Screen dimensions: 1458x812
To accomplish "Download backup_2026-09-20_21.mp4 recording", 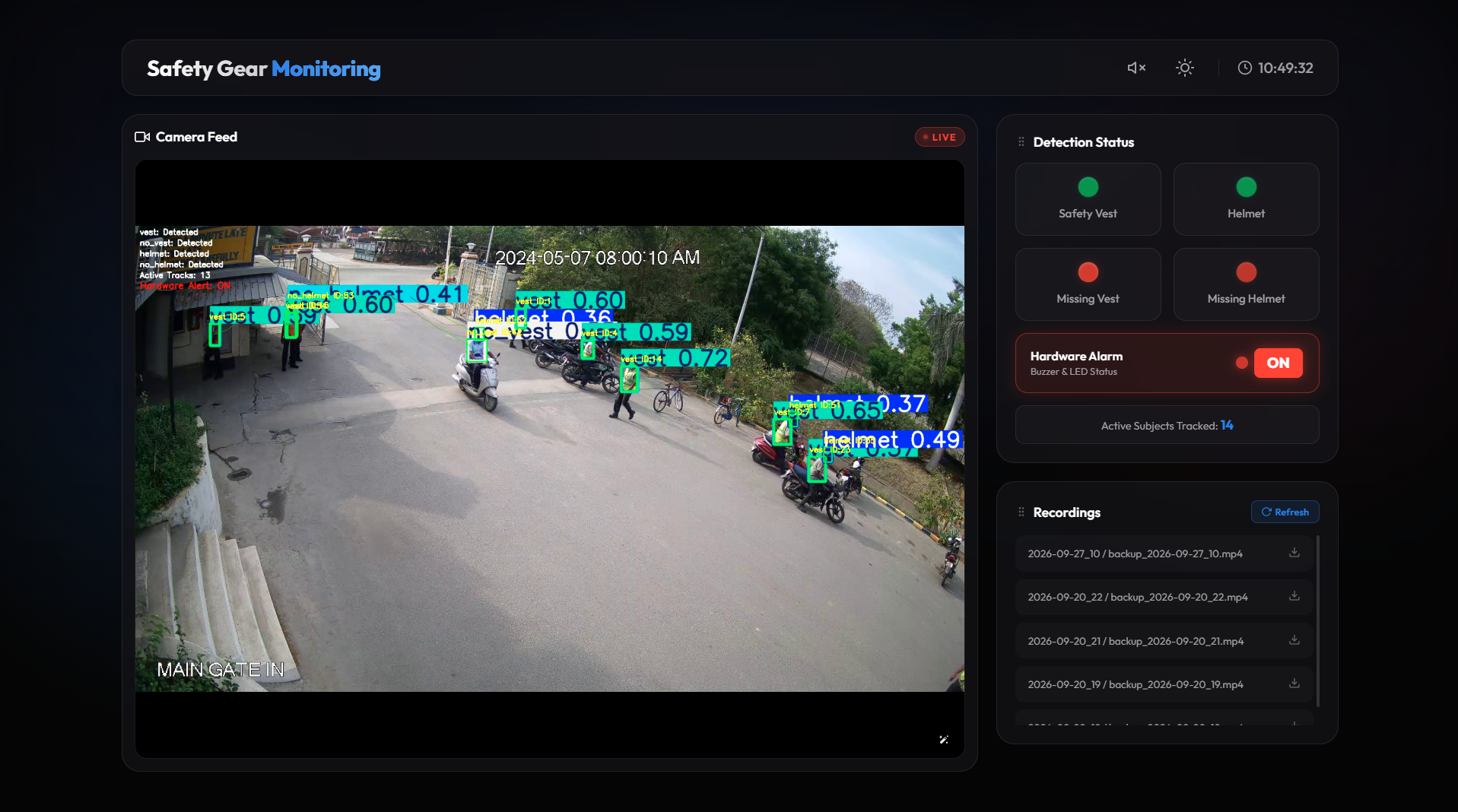I will (x=1294, y=640).
